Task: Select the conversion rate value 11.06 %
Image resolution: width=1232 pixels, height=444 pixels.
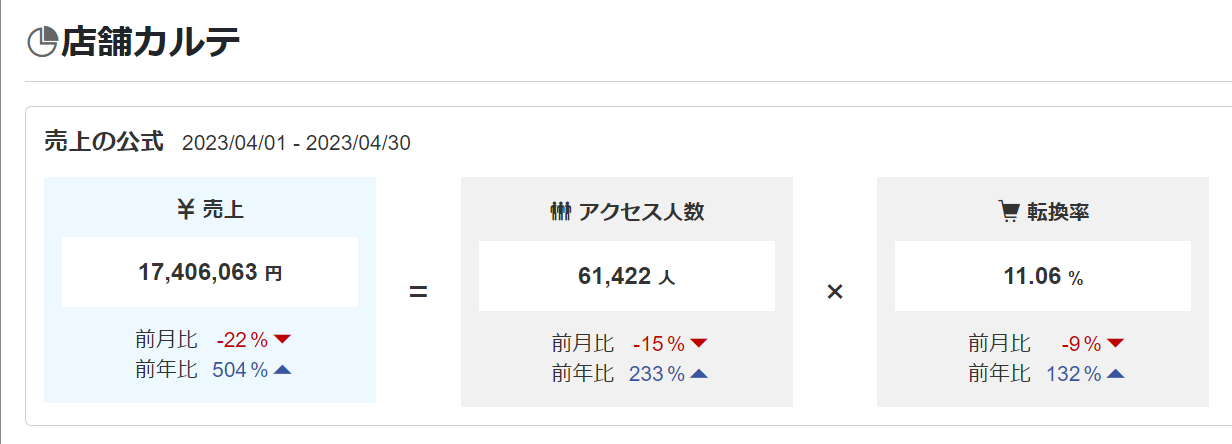Action: pyautogui.click(x=1043, y=276)
